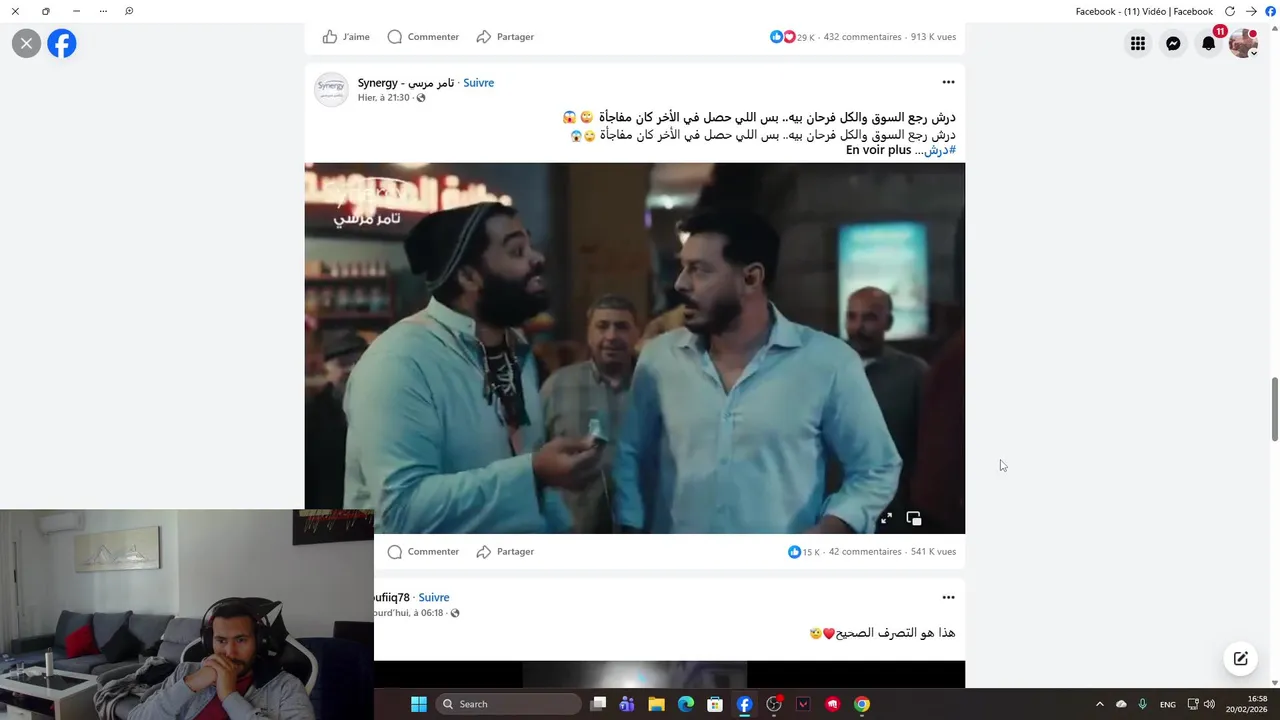Expand post text with En voir plus
The height and width of the screenshot is (720, 1280).
(x=878, y=150)
